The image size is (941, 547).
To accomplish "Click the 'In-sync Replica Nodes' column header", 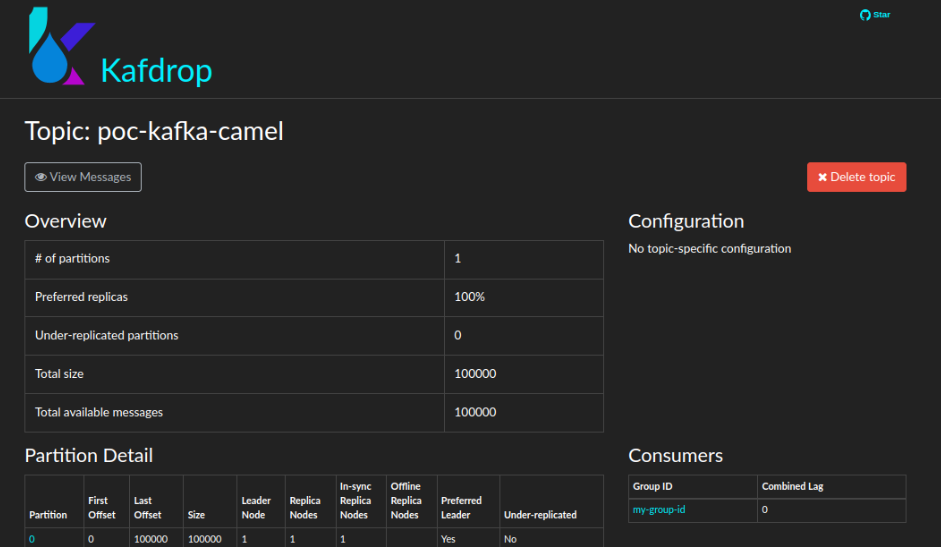I will point(356,501).
